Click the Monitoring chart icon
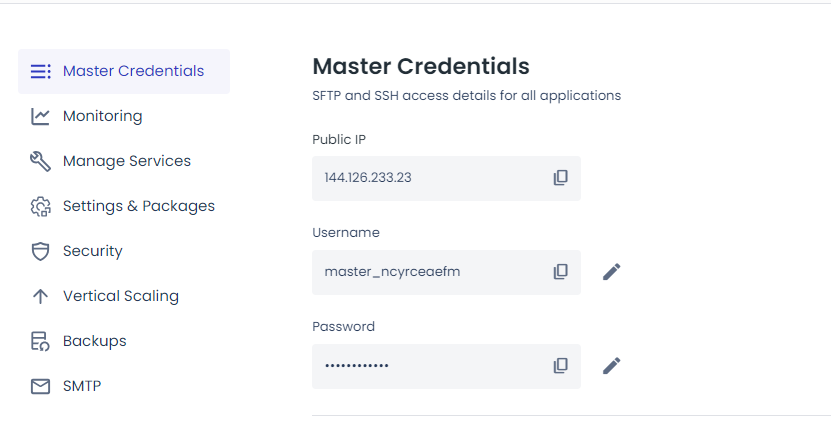Viewport: 831px width, 439px height. click(x=40, y=116)
